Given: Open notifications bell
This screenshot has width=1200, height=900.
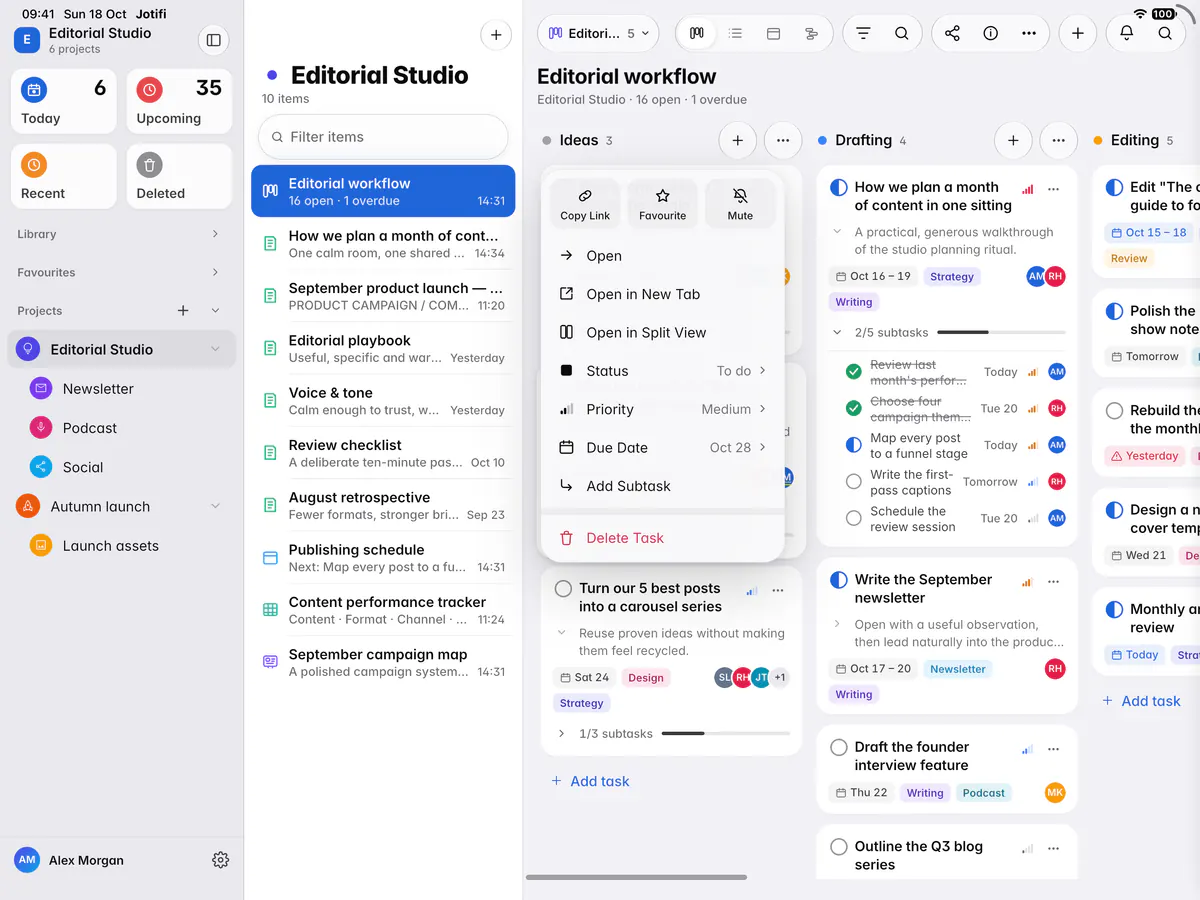Looking at the screenshot, I should [x=1127, y=33].
